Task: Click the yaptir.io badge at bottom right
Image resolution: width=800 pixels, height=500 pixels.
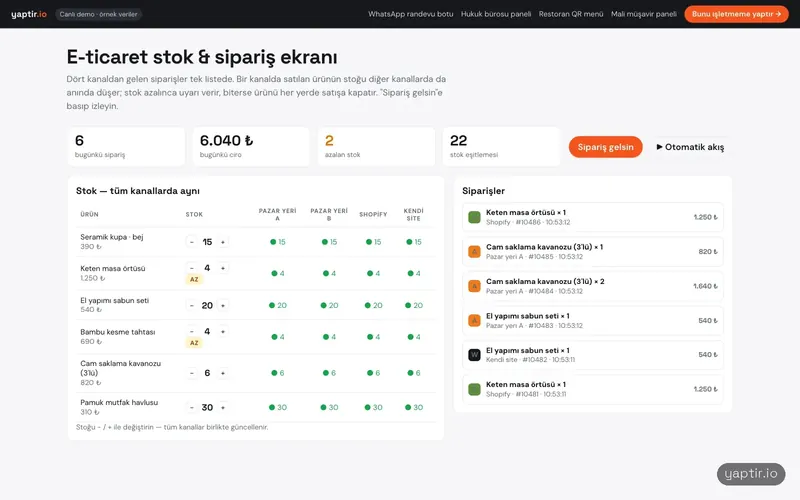Action: 751,474
